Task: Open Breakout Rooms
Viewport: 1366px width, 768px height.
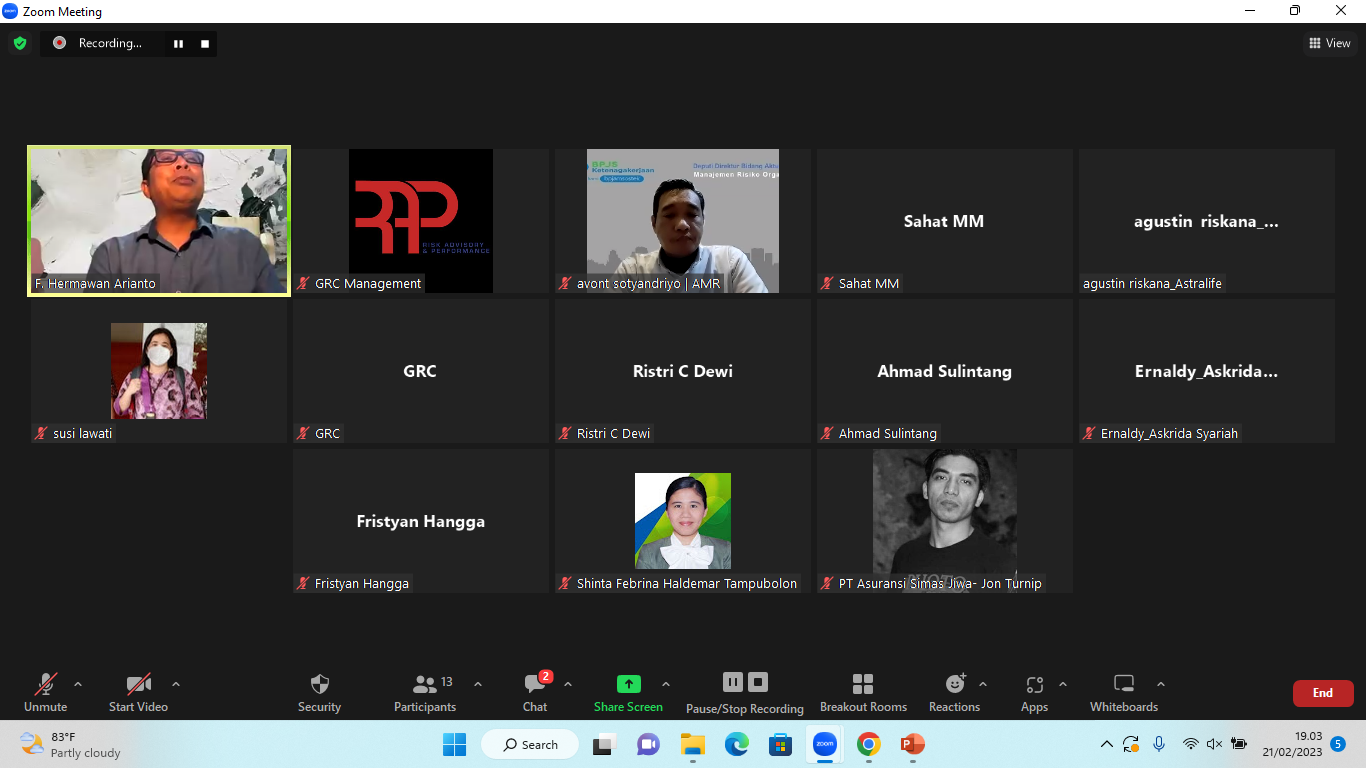Action: (863, 692)
